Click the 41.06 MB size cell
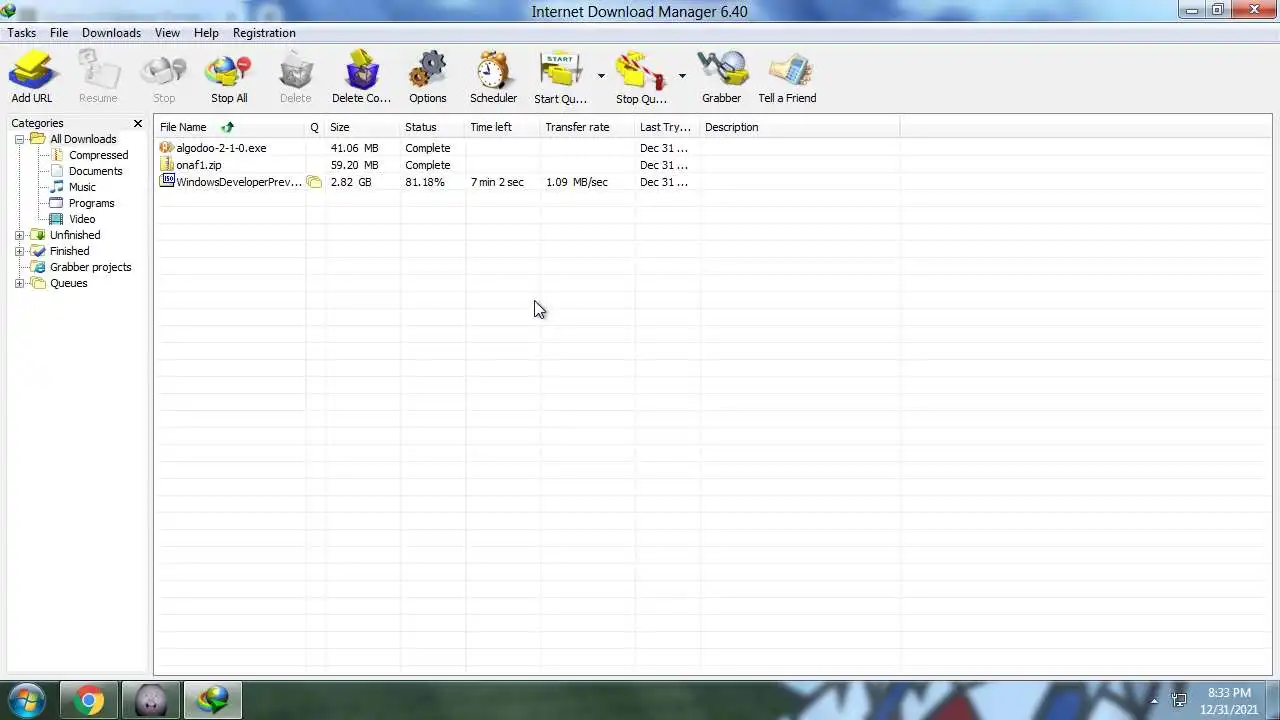Image resolution: width=1280 pixels, height=720 pixels. tap(355, 148)
